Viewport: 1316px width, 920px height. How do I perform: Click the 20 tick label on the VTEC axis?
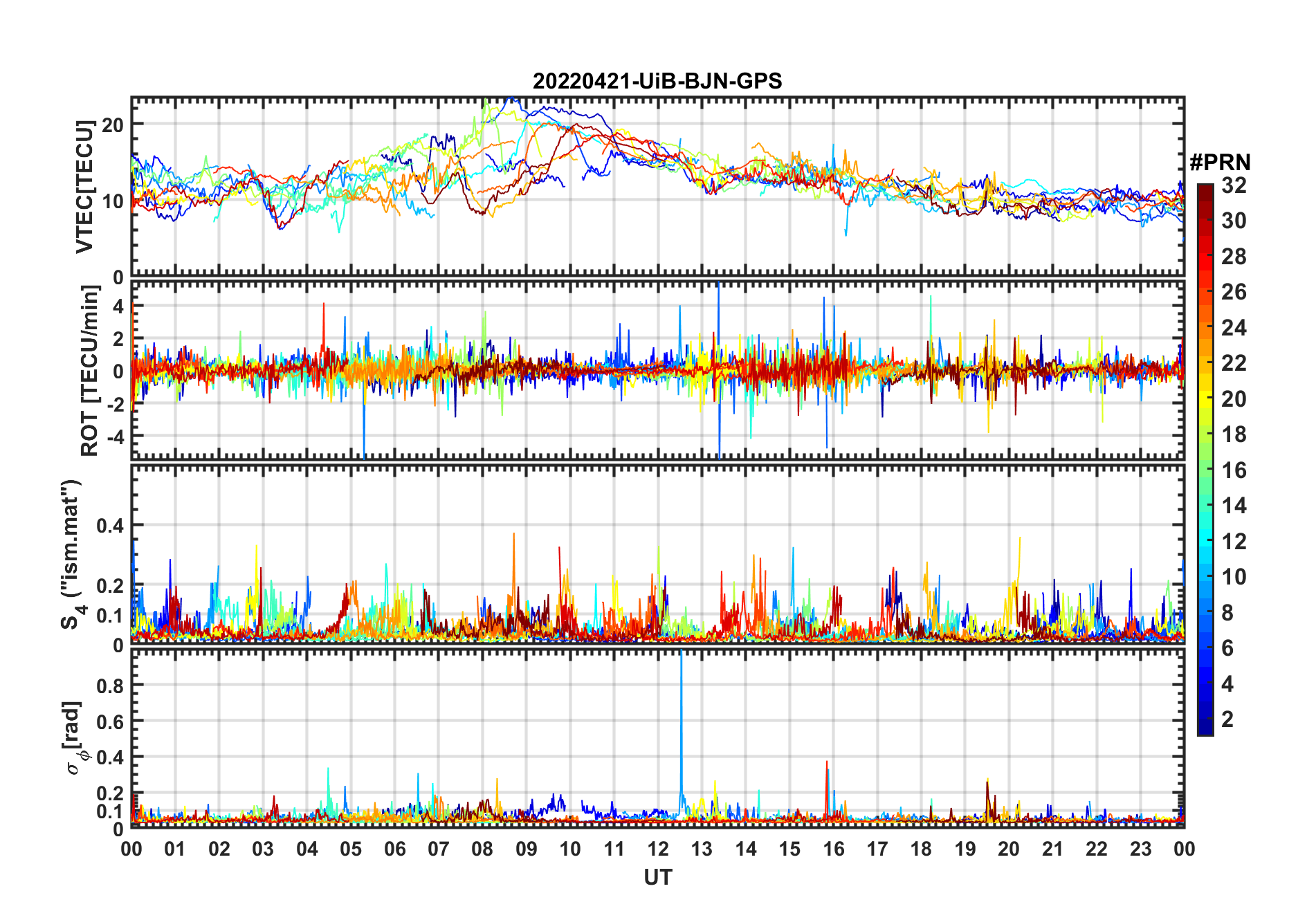113,125
